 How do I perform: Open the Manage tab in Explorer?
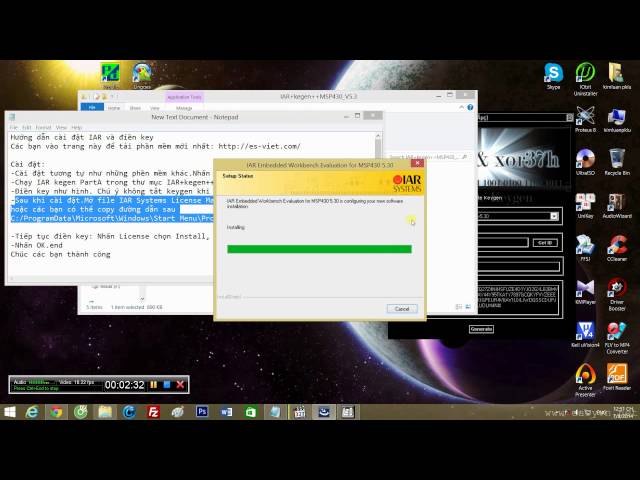184,108
